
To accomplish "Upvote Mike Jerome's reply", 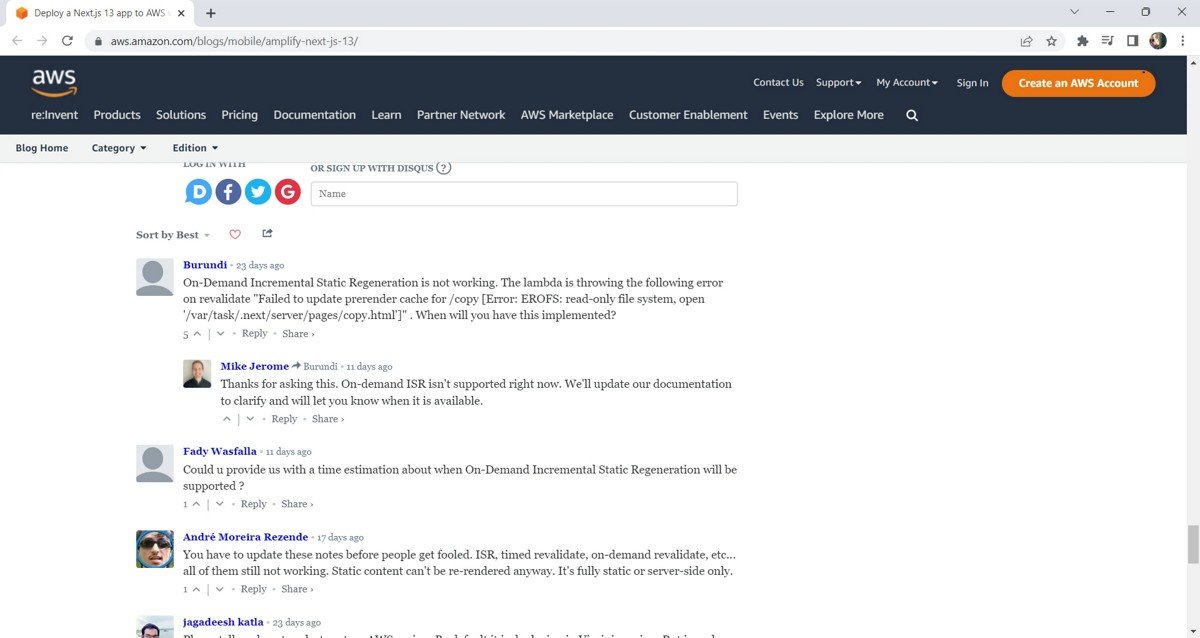I will click(x=227, y=419).
